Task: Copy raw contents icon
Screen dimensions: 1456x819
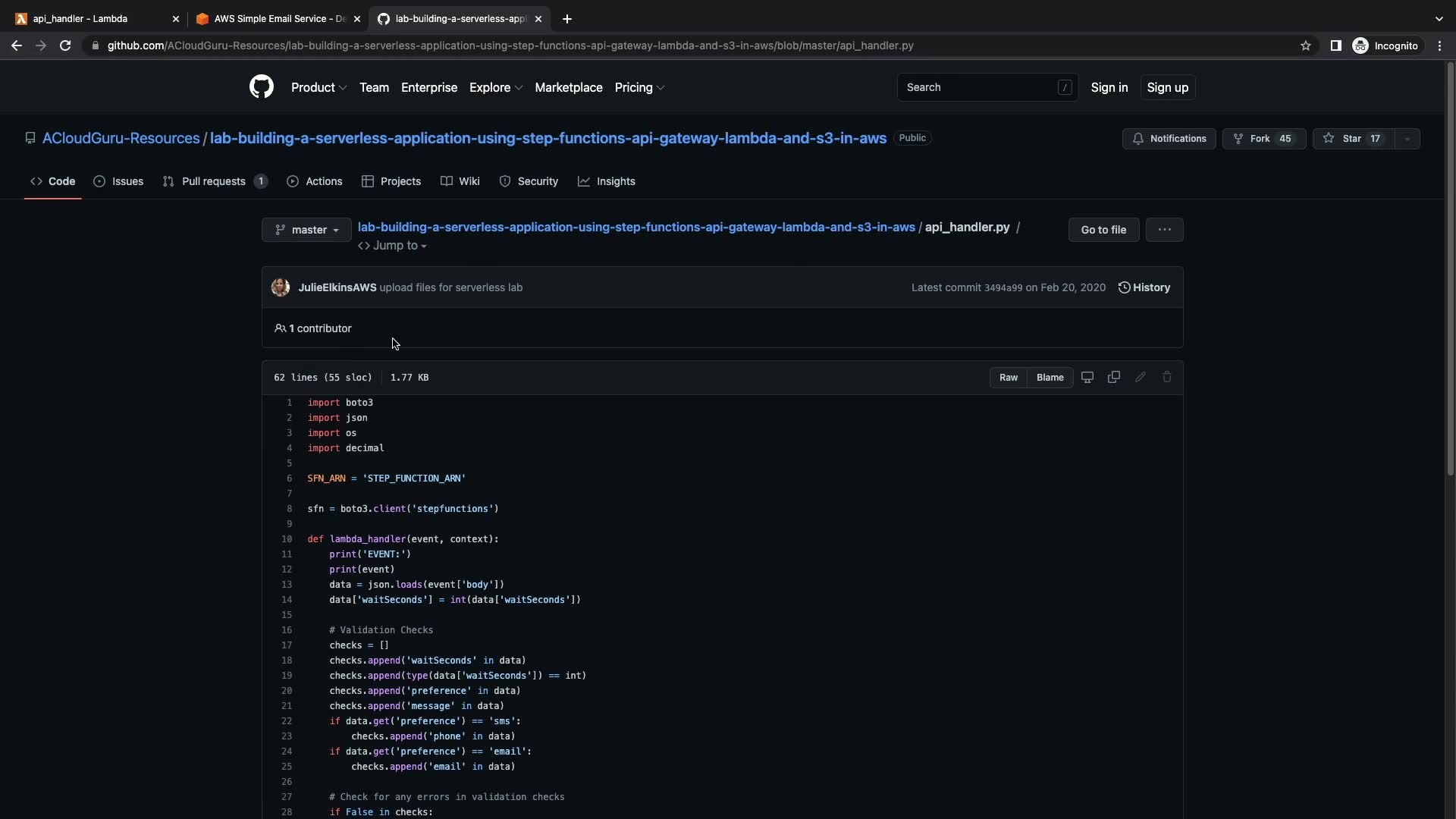Action: (1113, 378)
